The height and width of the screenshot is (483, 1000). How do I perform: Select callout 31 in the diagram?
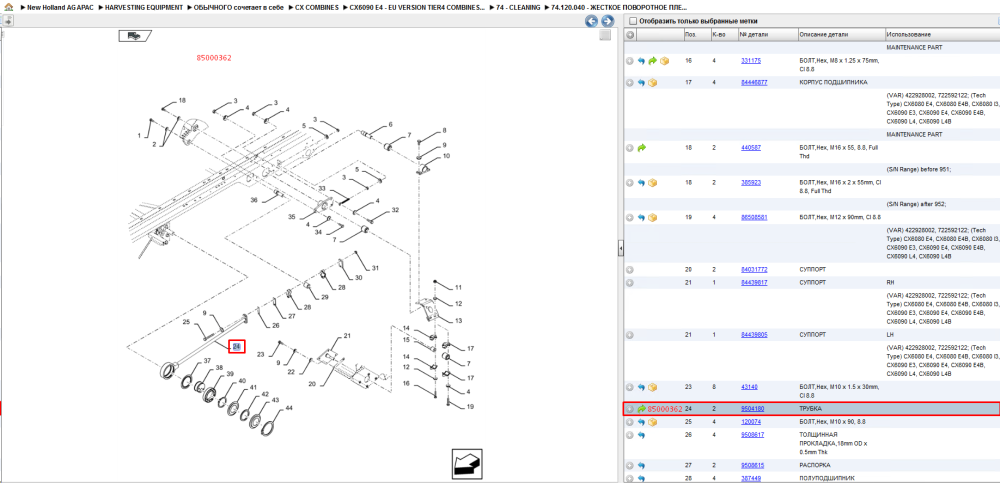coord(376,268)
